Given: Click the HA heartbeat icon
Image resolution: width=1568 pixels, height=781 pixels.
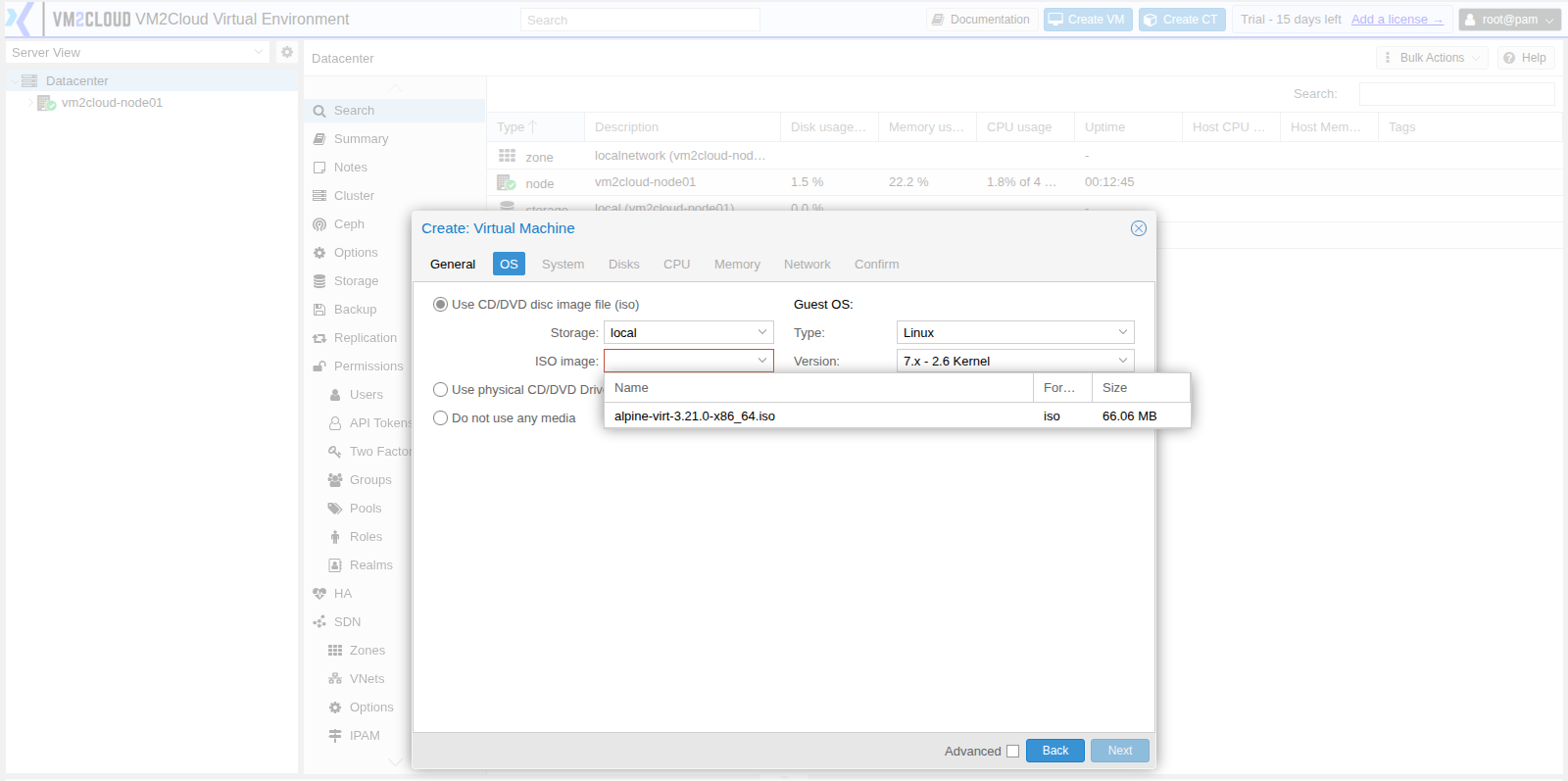Looking at the screenshot, I should tap(319, 594).
